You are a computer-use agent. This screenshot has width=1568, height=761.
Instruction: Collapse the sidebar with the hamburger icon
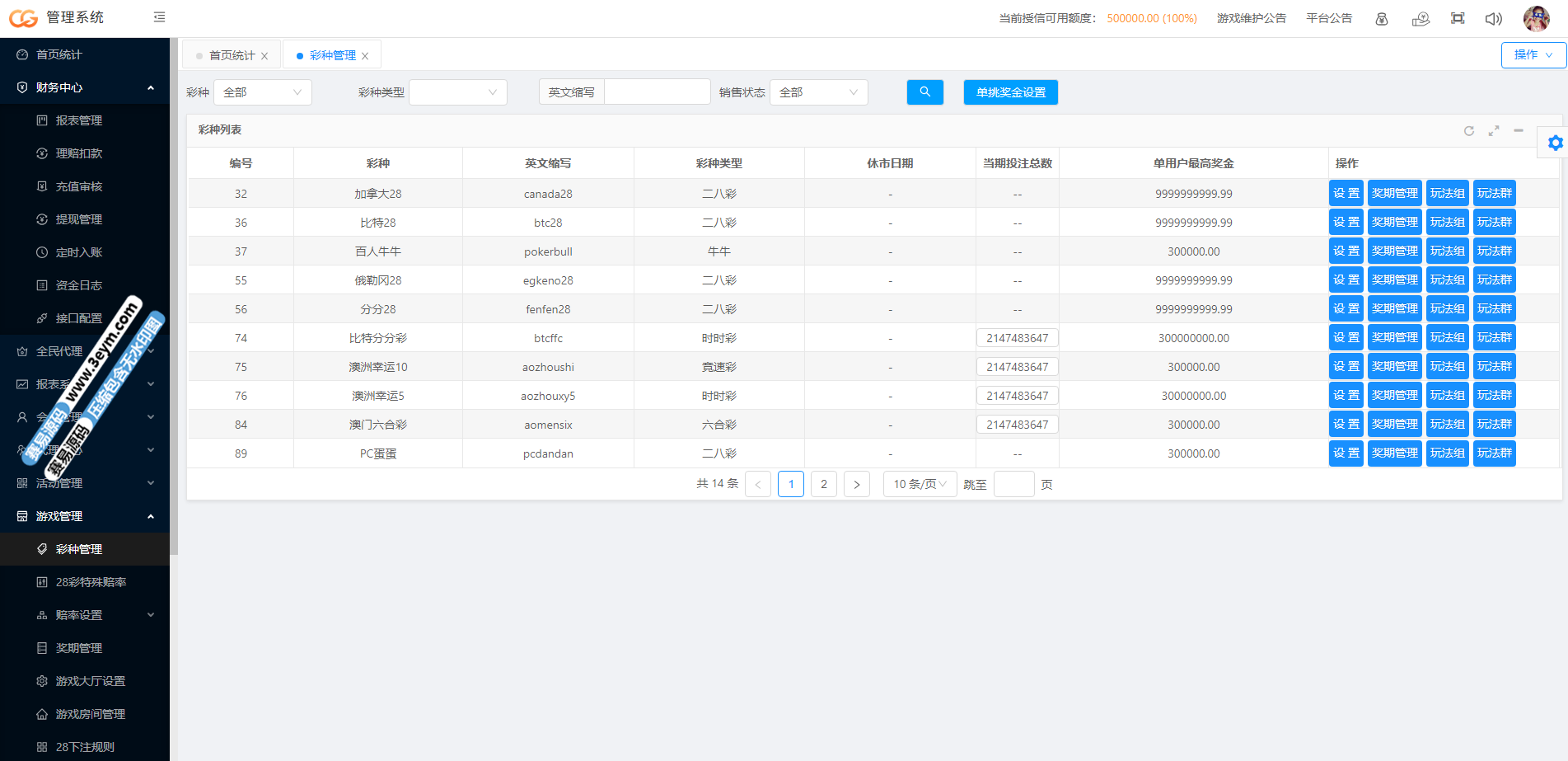click(159, 17)
